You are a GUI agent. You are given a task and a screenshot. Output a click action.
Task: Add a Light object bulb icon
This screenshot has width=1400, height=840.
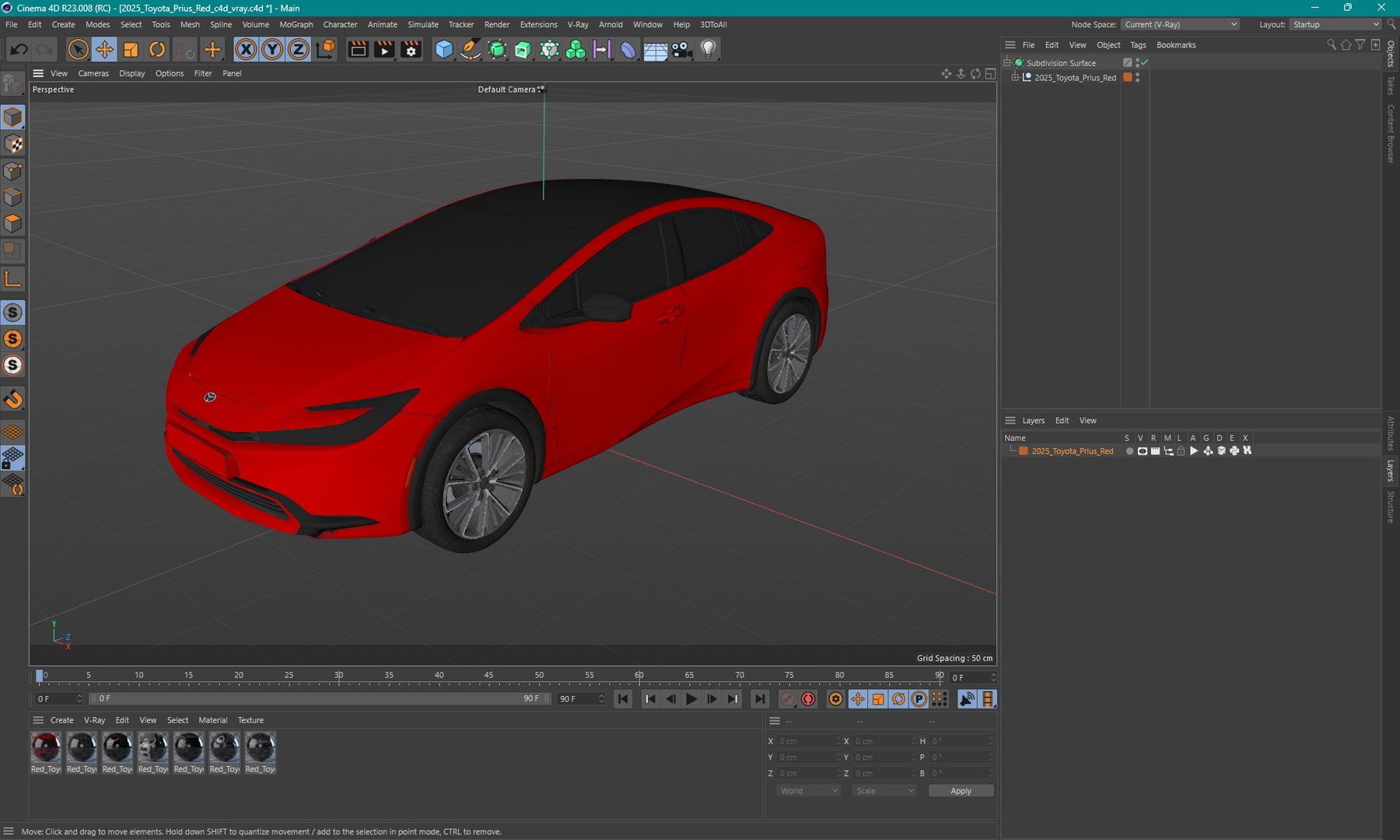[708, 50]
